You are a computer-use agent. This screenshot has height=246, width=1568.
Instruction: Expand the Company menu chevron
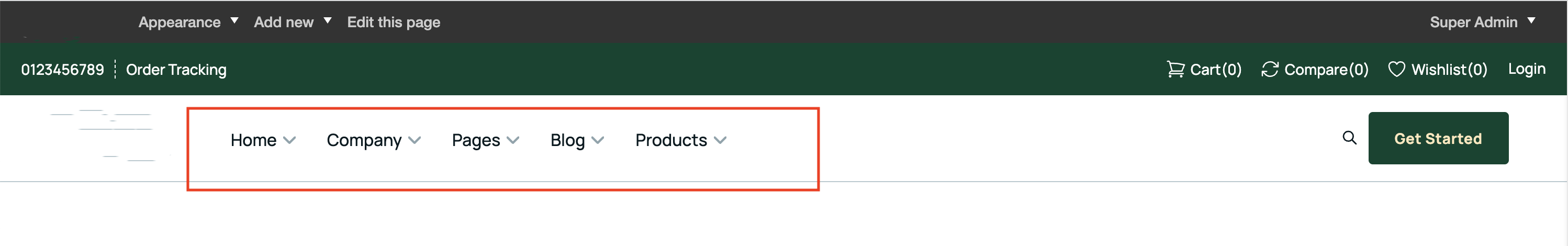point(415,140)
